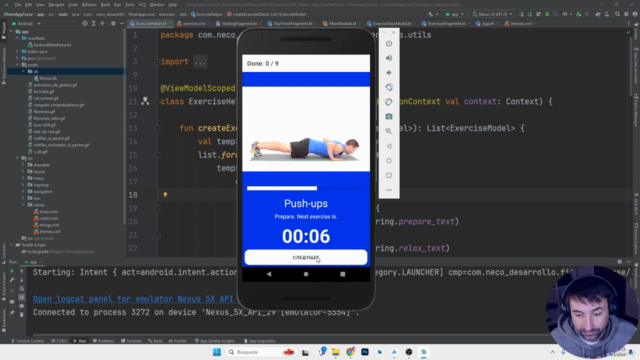Tap the Android home button on the phone screen

coord(306,274)
